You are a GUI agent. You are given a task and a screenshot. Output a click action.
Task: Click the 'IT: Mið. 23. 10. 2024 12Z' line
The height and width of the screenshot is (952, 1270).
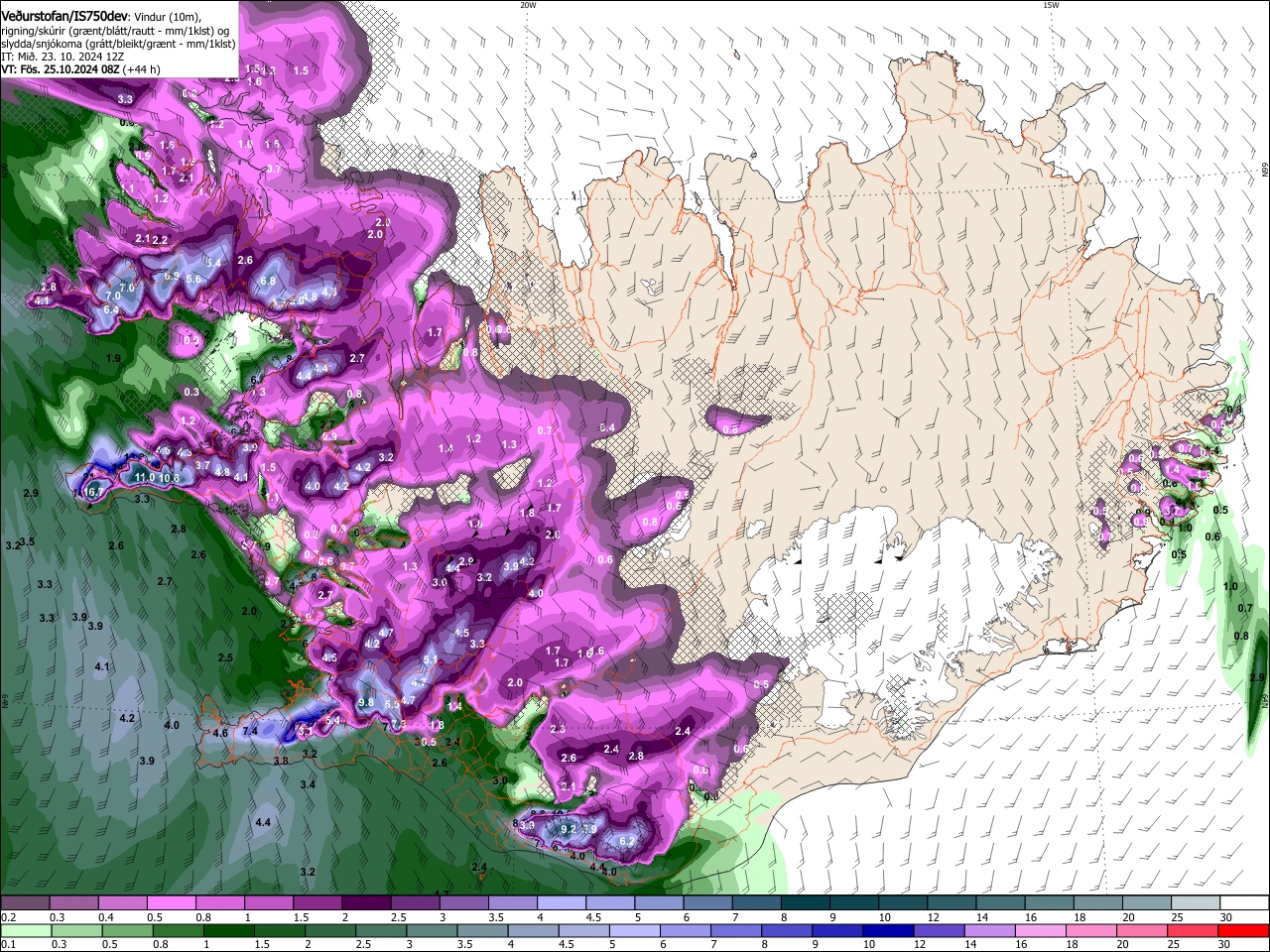tap(63, 57)
